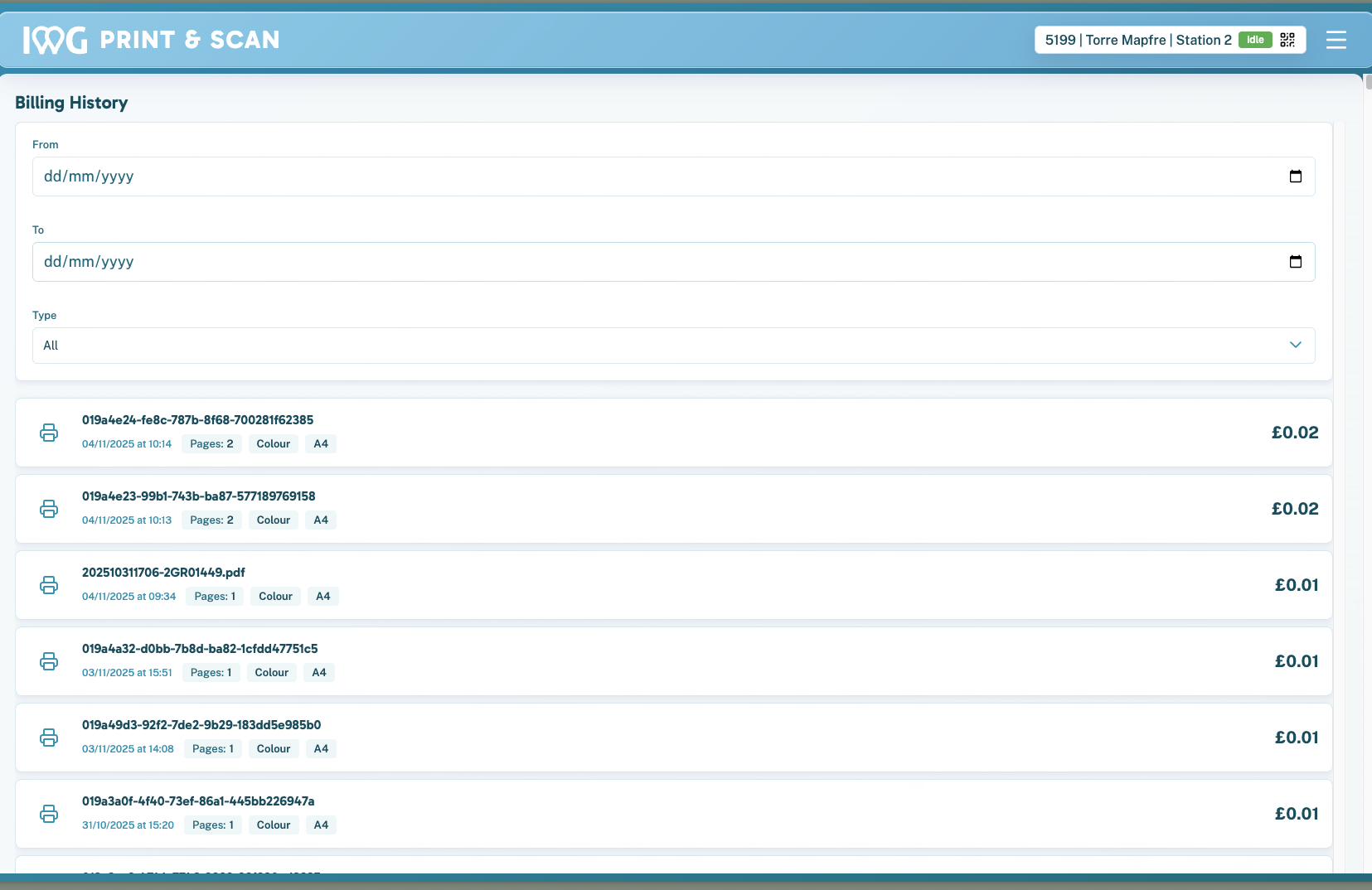Viewport: 1372px width, 890px height.
Task: Click the Colour tag on 04/11/2025 10:14 job
Action: 273,444
